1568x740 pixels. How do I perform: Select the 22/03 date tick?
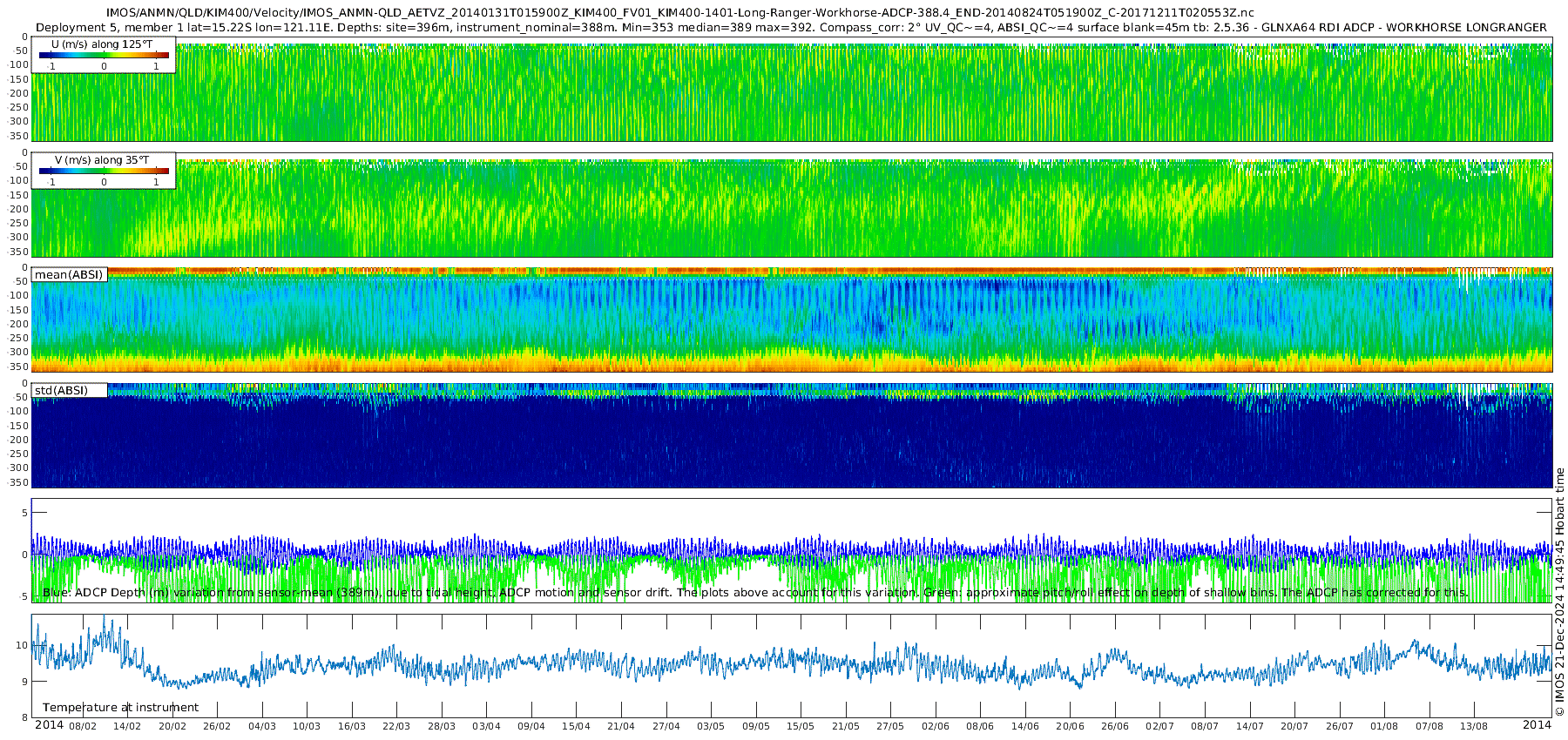coord(396,726)
